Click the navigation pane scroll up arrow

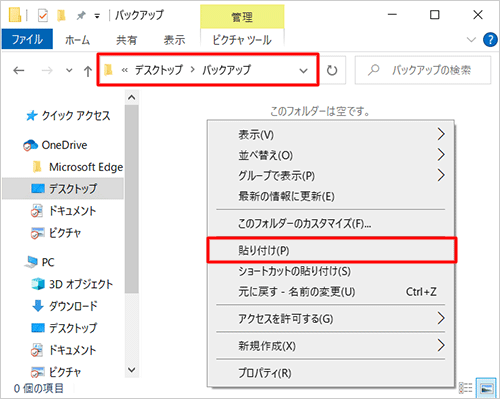(132, 97)
